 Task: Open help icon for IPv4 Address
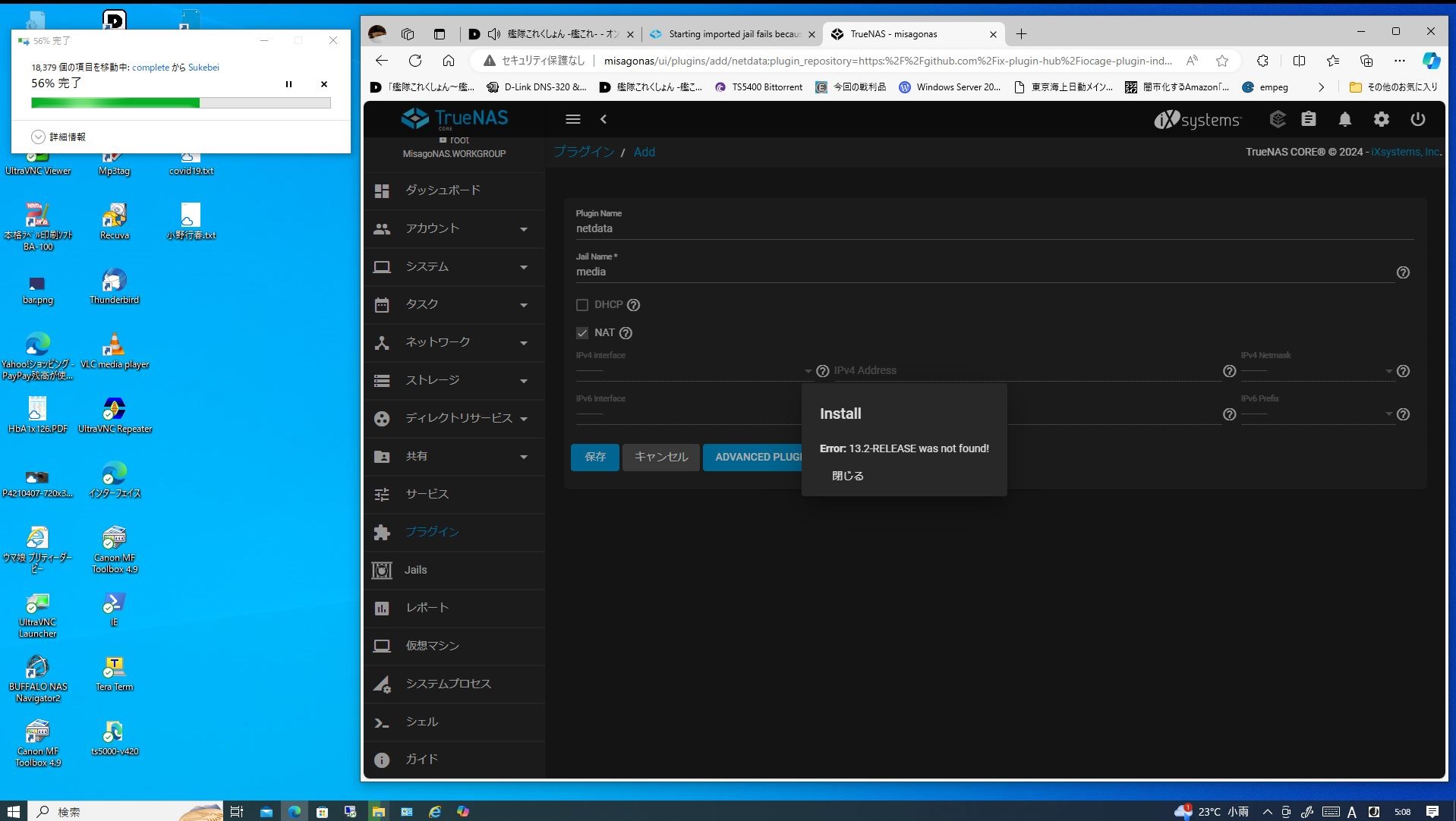click(1229, 371)
